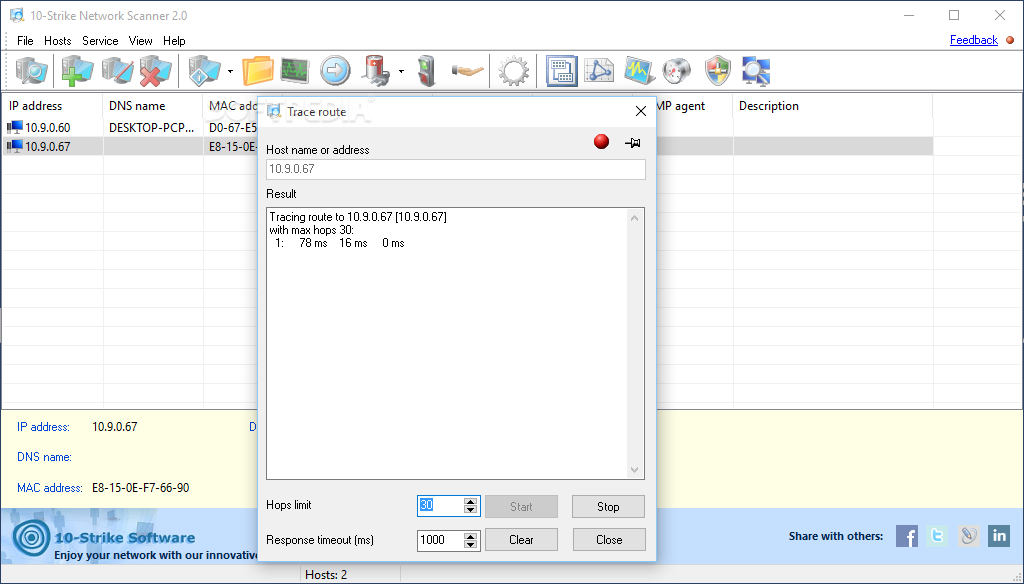
Task: Pin the Trace route dialog
Action: 632,142
